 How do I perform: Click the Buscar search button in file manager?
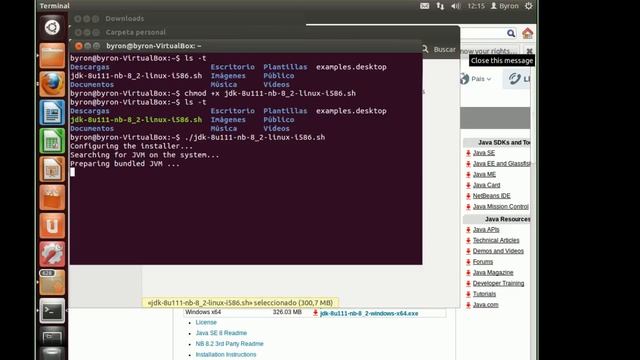point(439,49)
